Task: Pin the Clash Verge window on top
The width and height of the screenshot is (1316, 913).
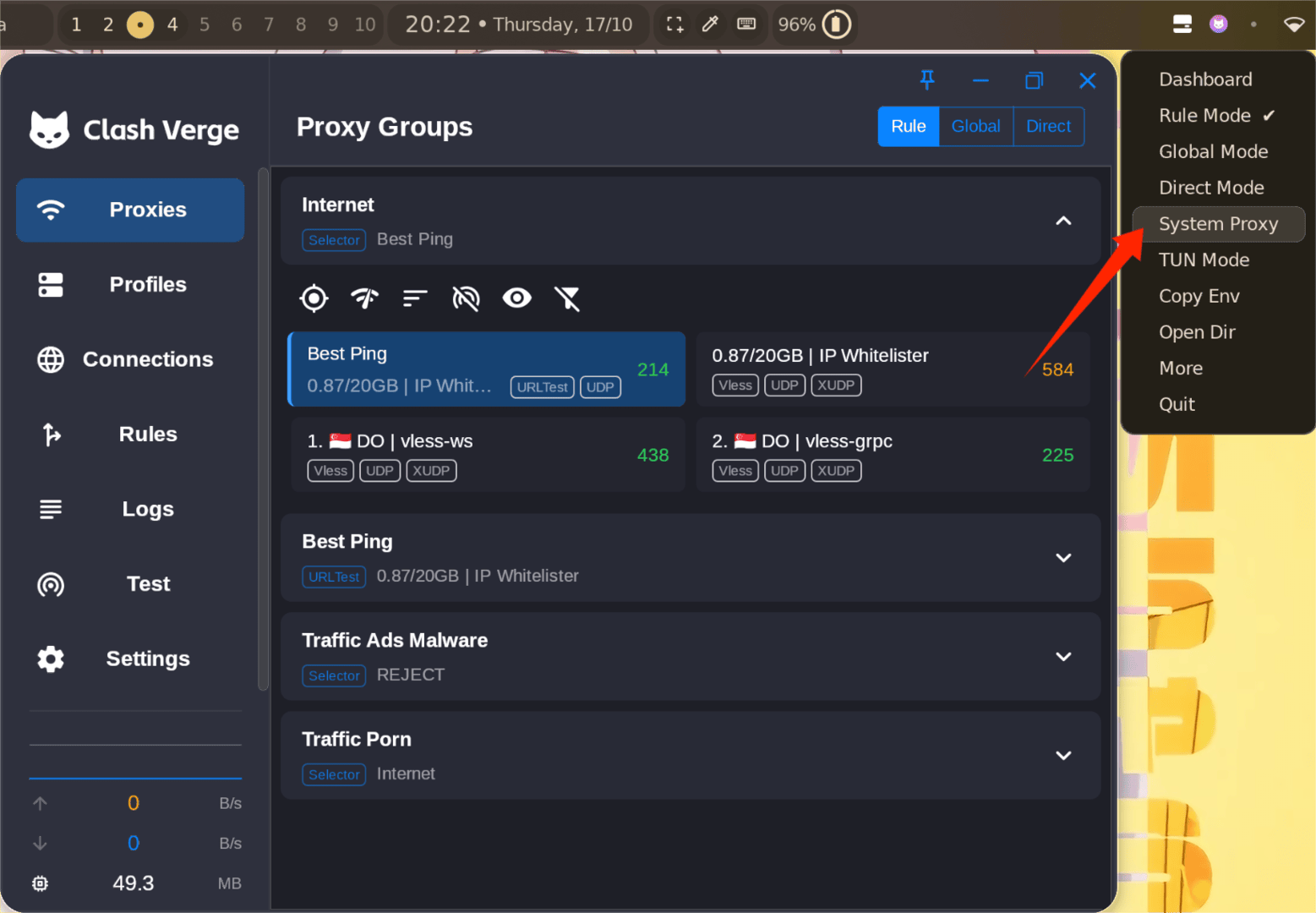Action: (x=927, y=80)
